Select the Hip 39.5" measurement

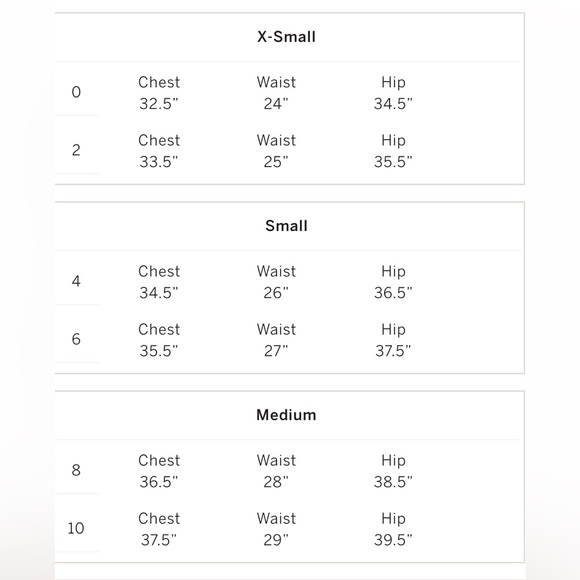(393, 529)
